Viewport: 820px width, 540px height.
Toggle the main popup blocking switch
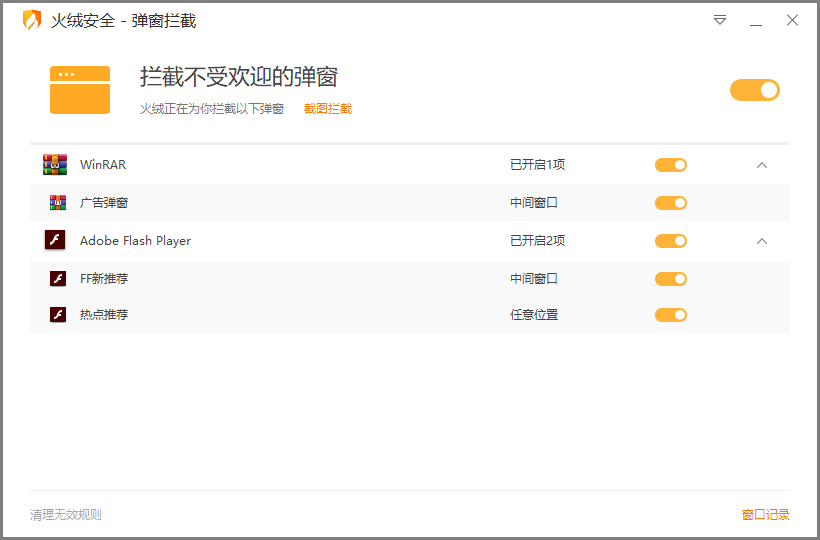(754, 90)
